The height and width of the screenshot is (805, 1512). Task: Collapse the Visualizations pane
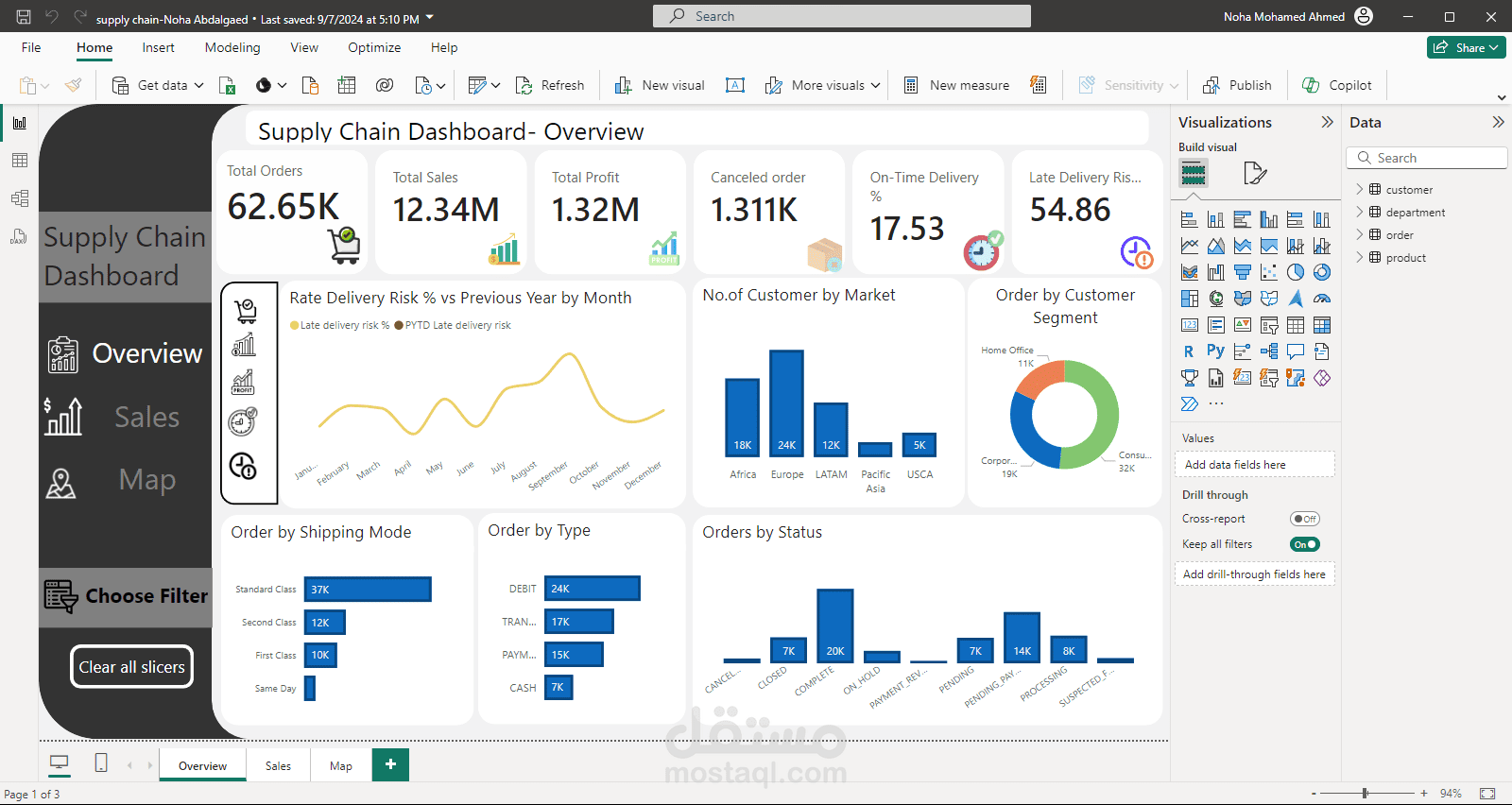tap(1327, 122)
